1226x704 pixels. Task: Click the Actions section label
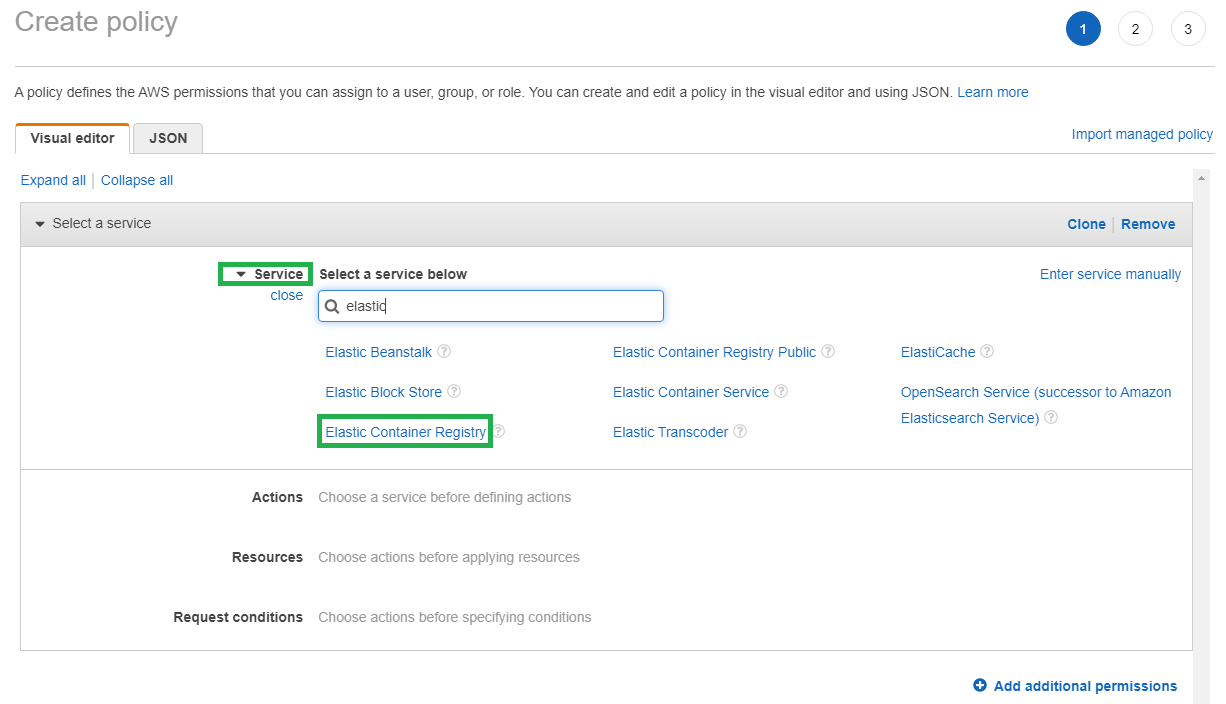(x=277, y=497)
